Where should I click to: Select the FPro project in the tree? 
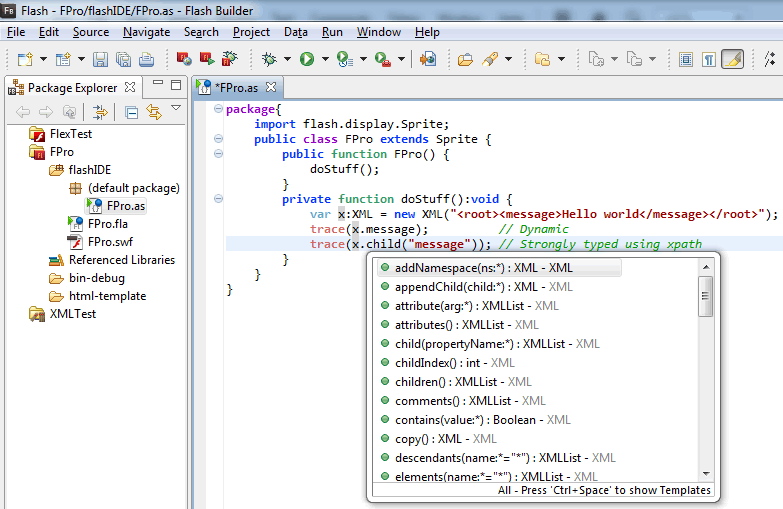pos(61,152)
